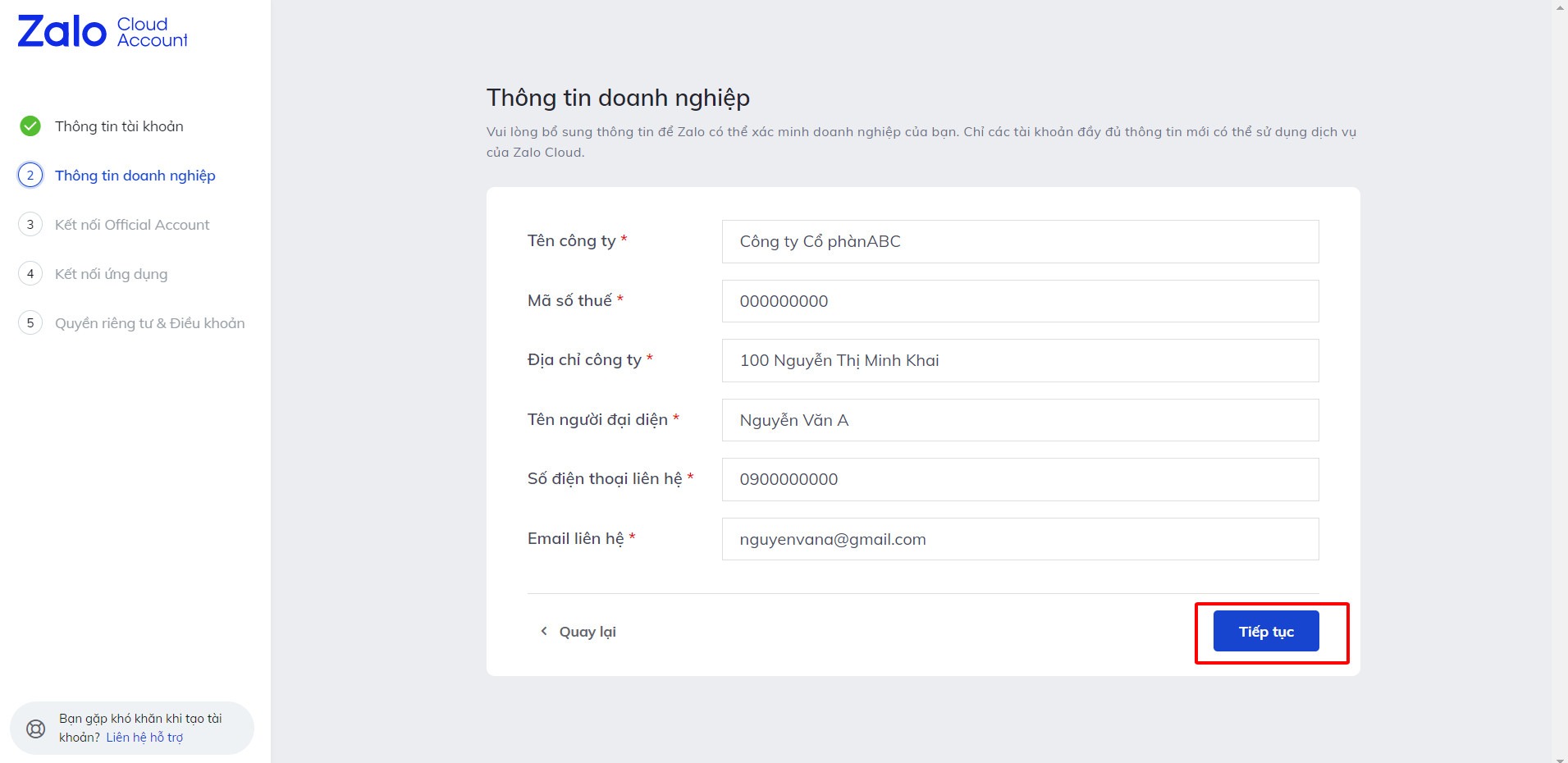The width and height of the screenshot is (1568, 763).
Task: Click the Zalo Cloud Account logo
Action: point(103,32)
